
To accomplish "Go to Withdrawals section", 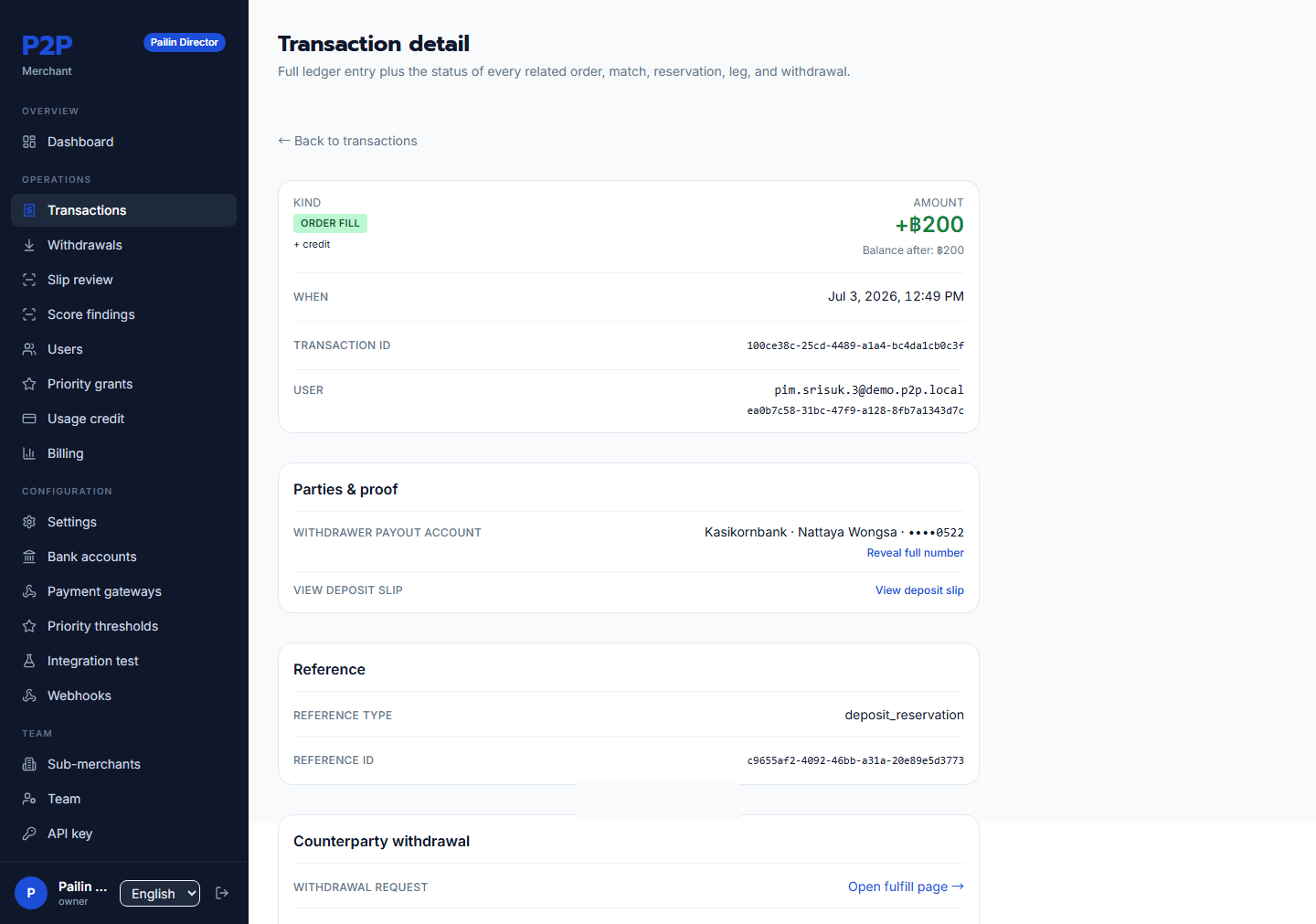I will [123, 245].
